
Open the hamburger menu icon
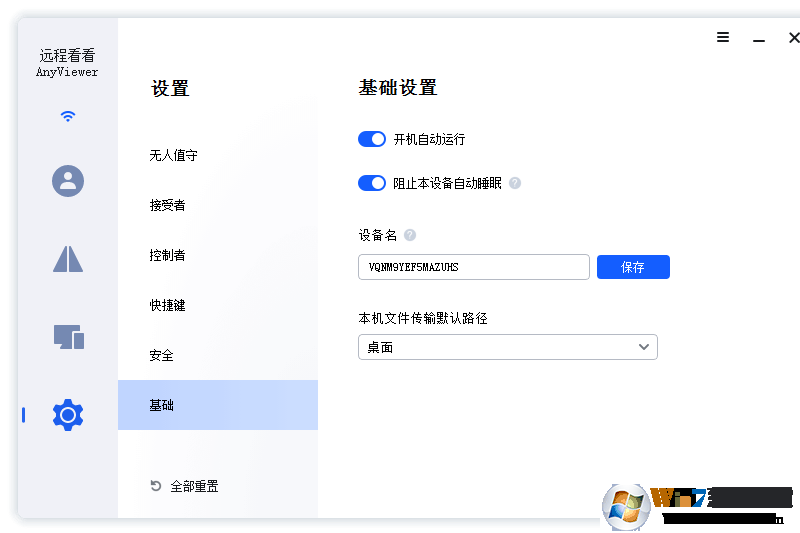(723, 37)
